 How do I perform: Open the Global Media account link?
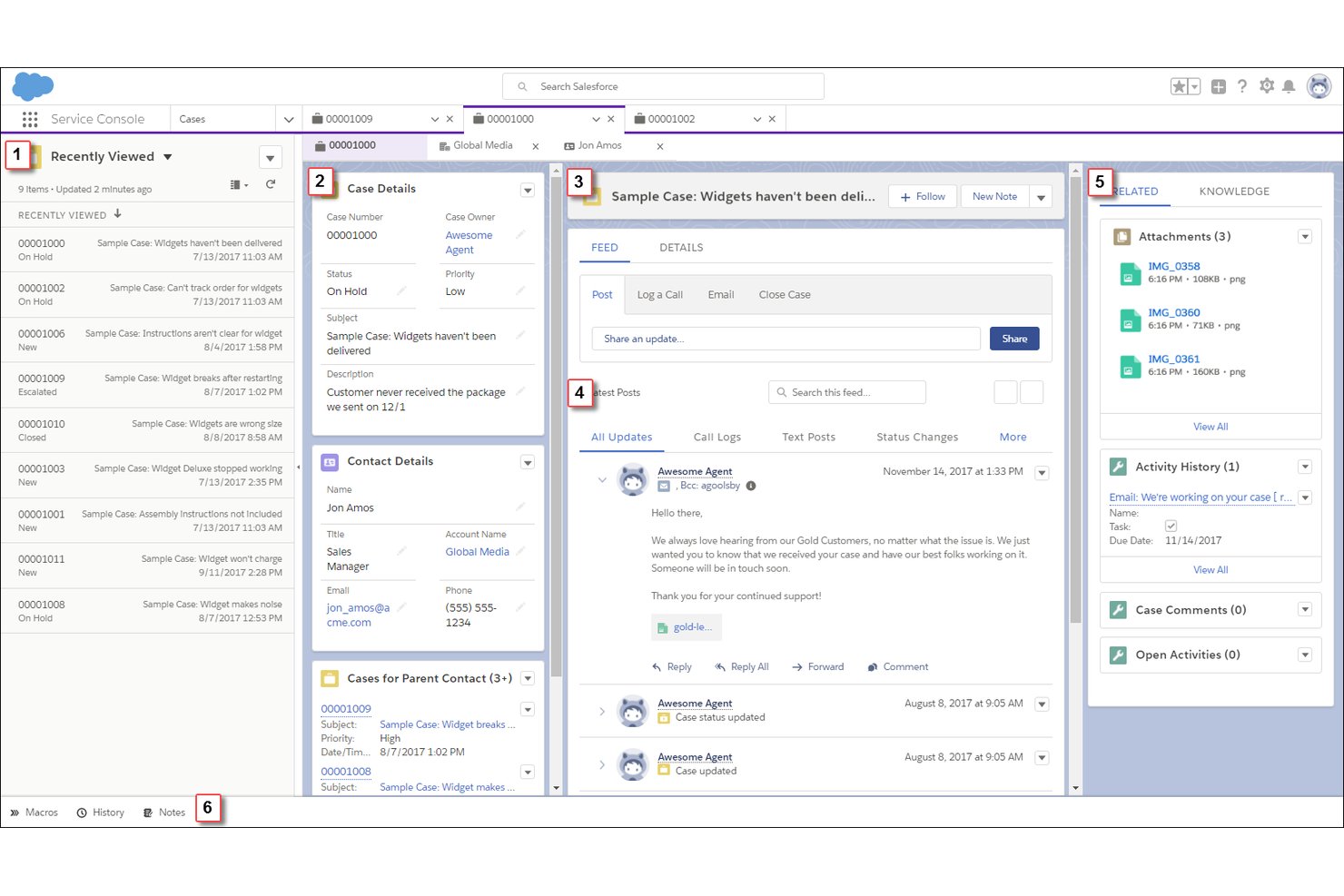point(477,552)
